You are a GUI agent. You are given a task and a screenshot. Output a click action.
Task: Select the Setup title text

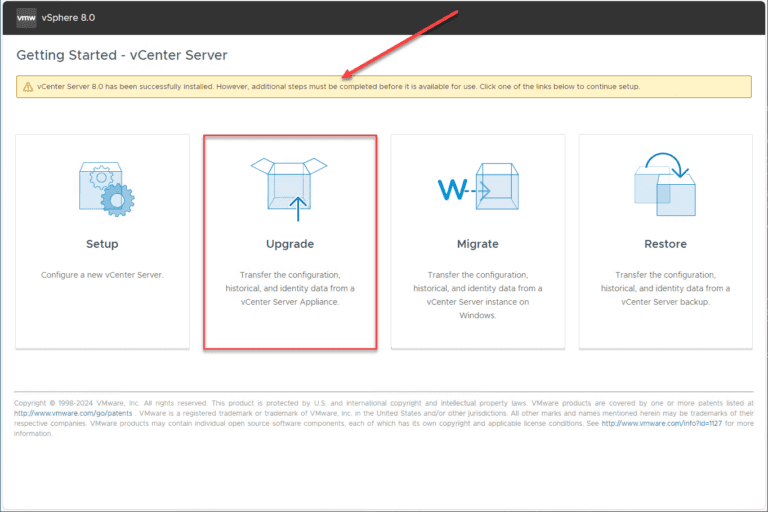[102, 244]
